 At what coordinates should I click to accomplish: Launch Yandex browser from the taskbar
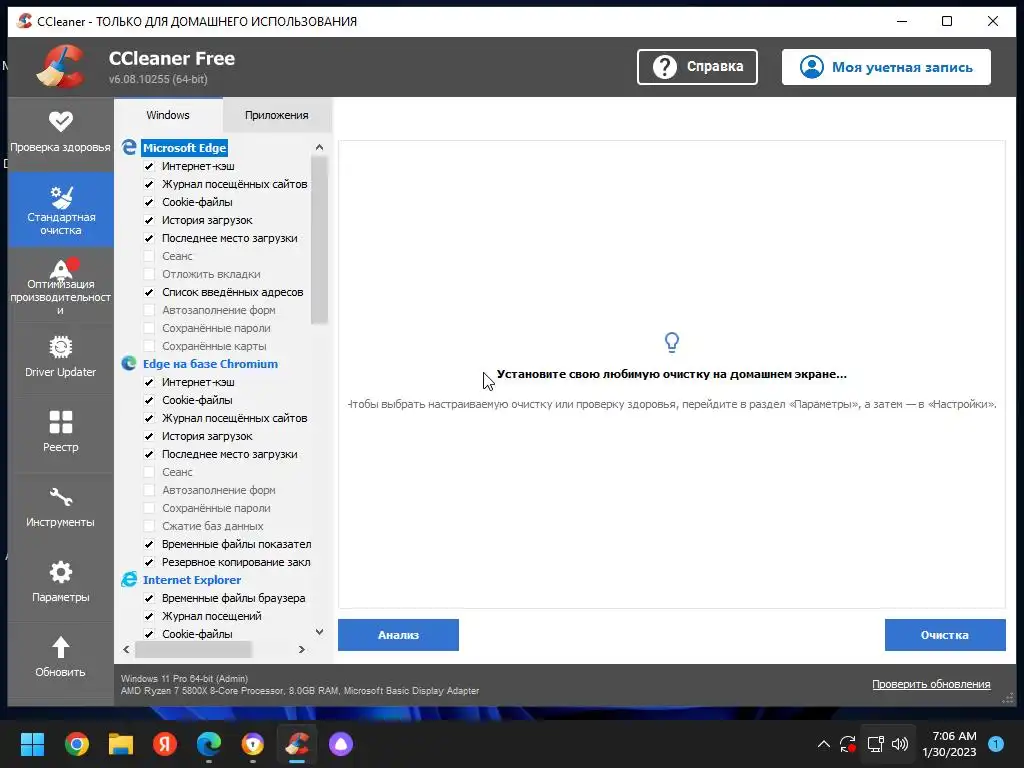click(165, 744)
